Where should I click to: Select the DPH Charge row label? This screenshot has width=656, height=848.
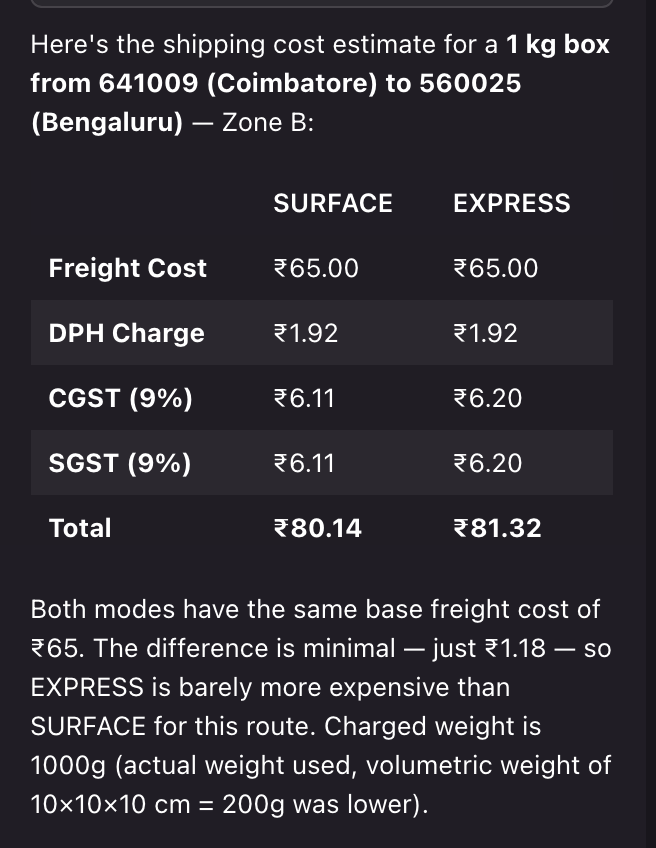tap(127, 333)
